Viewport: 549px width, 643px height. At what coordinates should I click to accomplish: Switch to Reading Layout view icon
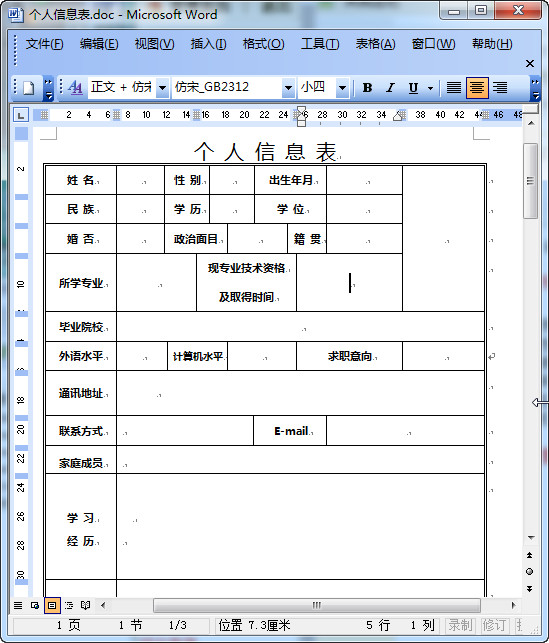85,605
